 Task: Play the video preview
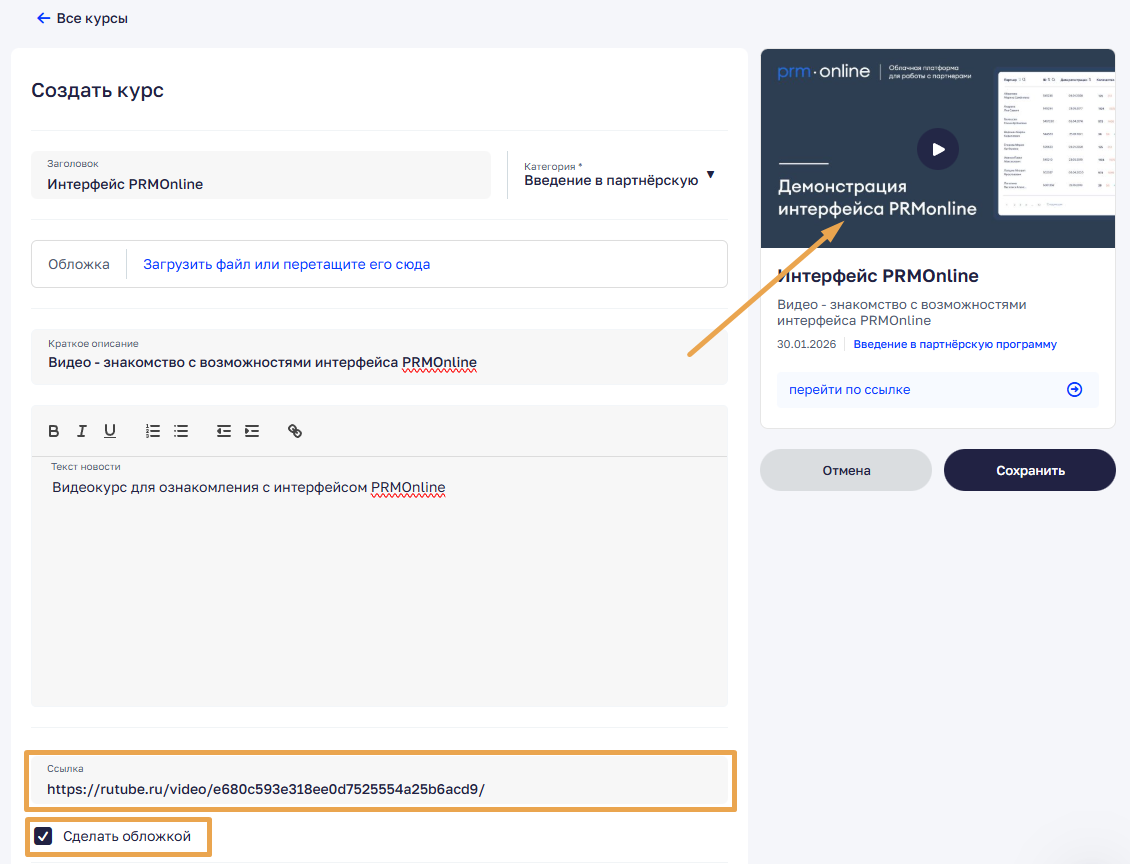(x=937, y=149)
